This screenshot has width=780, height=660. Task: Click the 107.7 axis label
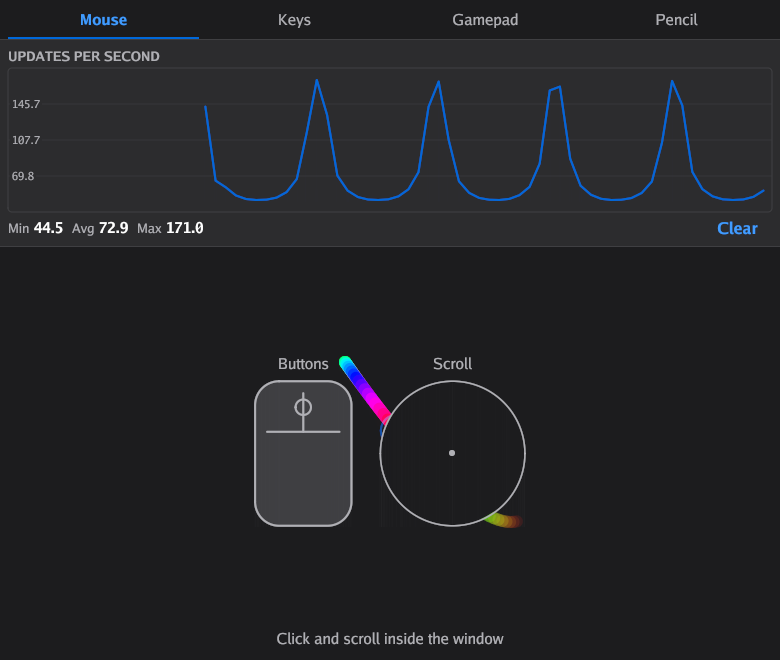coord(26,140)
